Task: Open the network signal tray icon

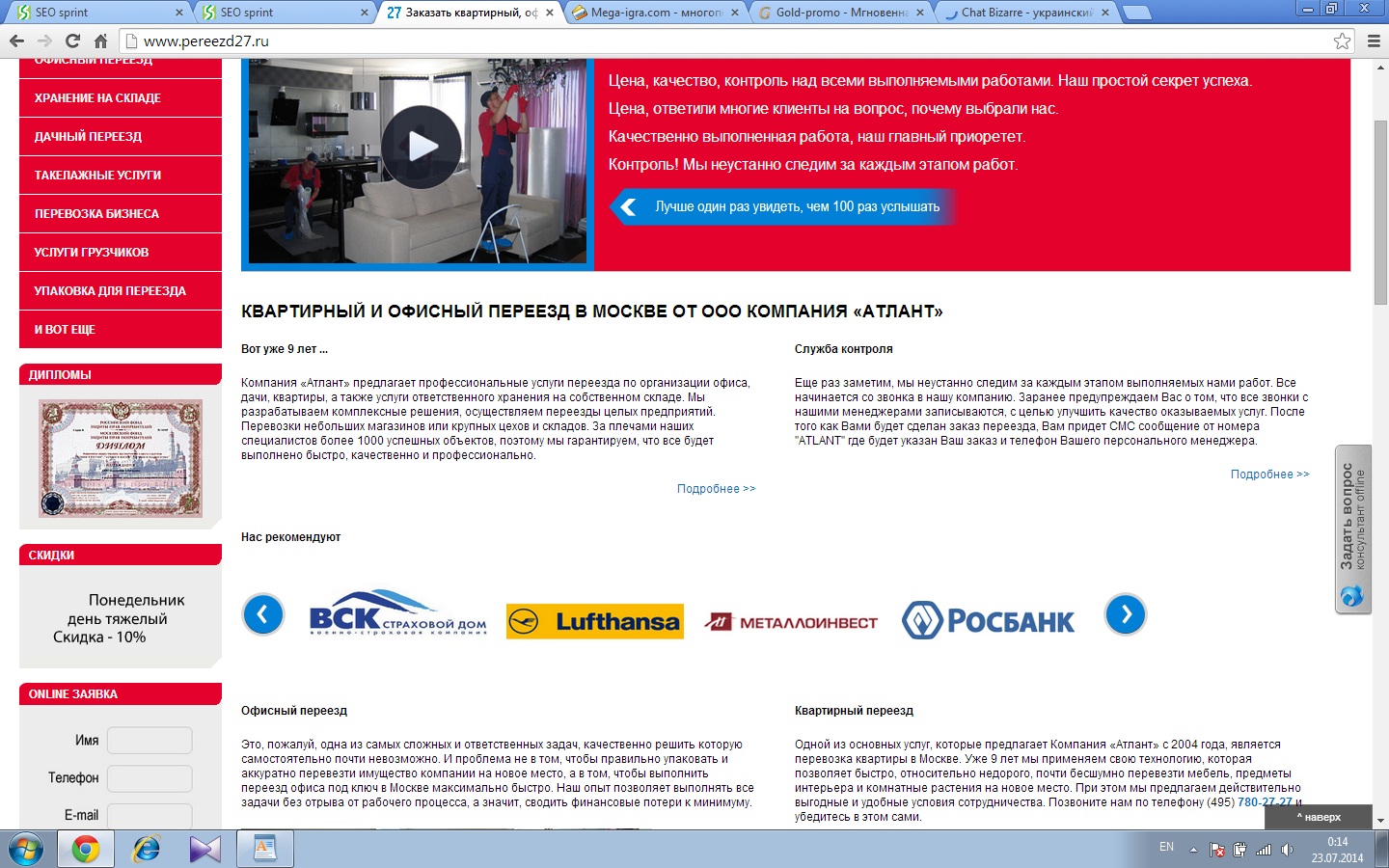Action: [x=1264, y=850]
